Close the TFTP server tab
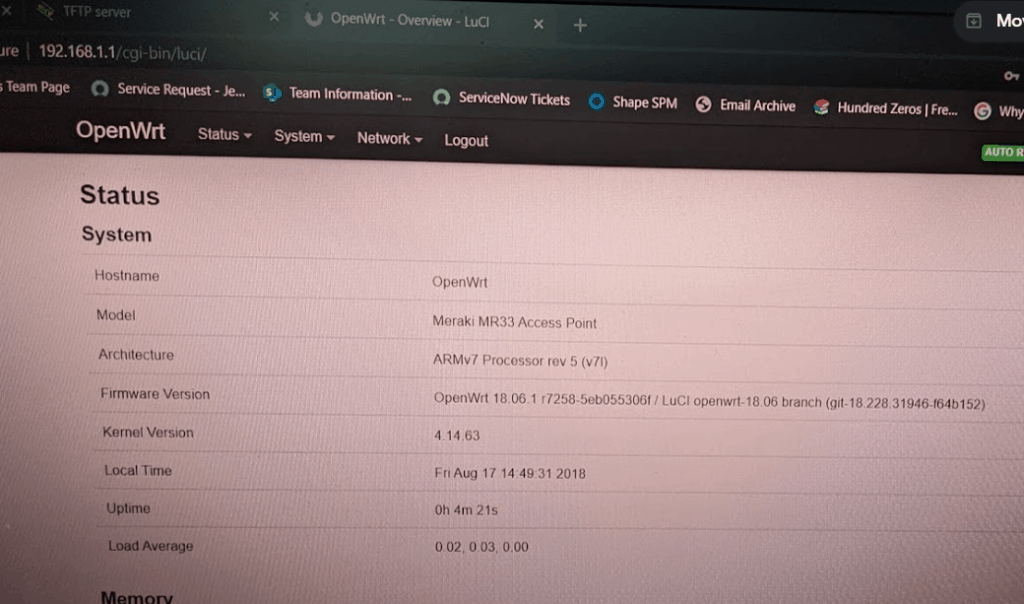This screenshot has height=604, width=1024. click(x=274, y=16)
